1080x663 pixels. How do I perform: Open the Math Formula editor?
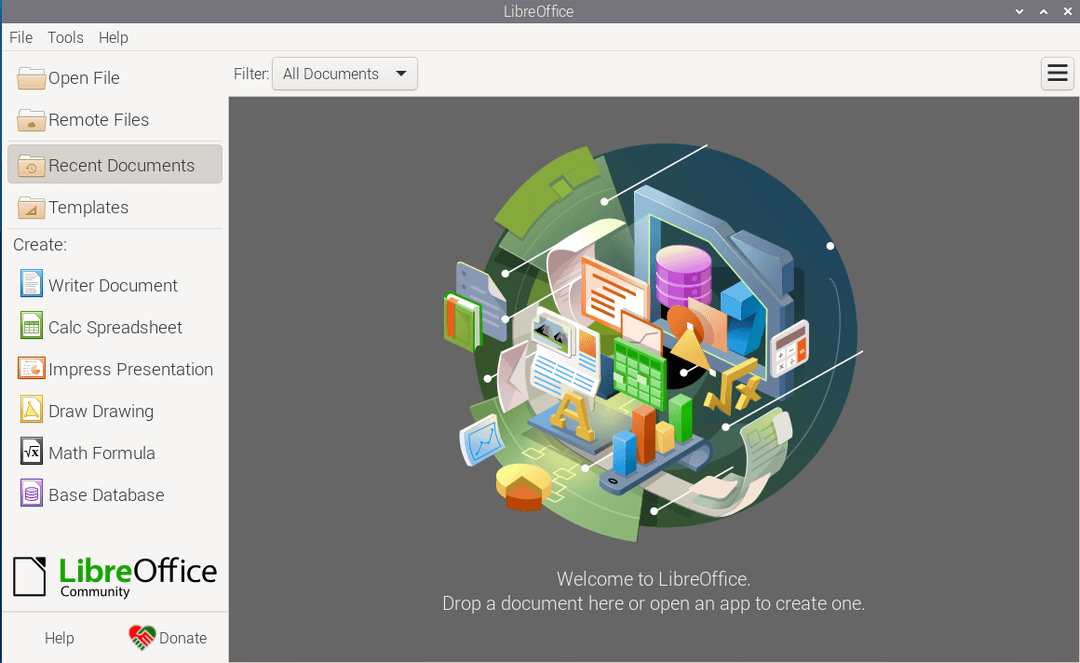(x=100, y=452)
